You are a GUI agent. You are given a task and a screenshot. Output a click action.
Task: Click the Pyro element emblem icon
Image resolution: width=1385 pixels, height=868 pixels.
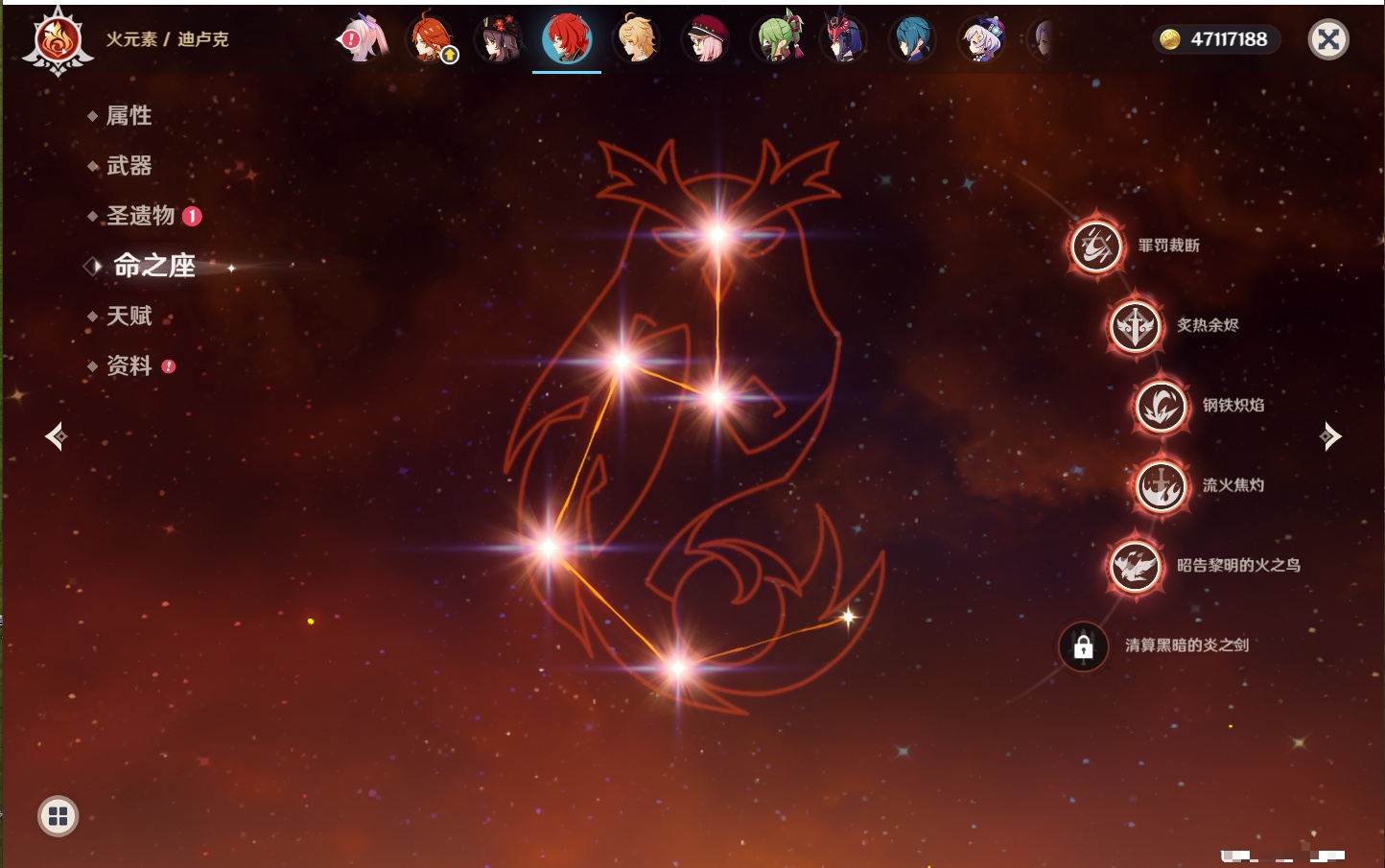(x=58, y=41)
